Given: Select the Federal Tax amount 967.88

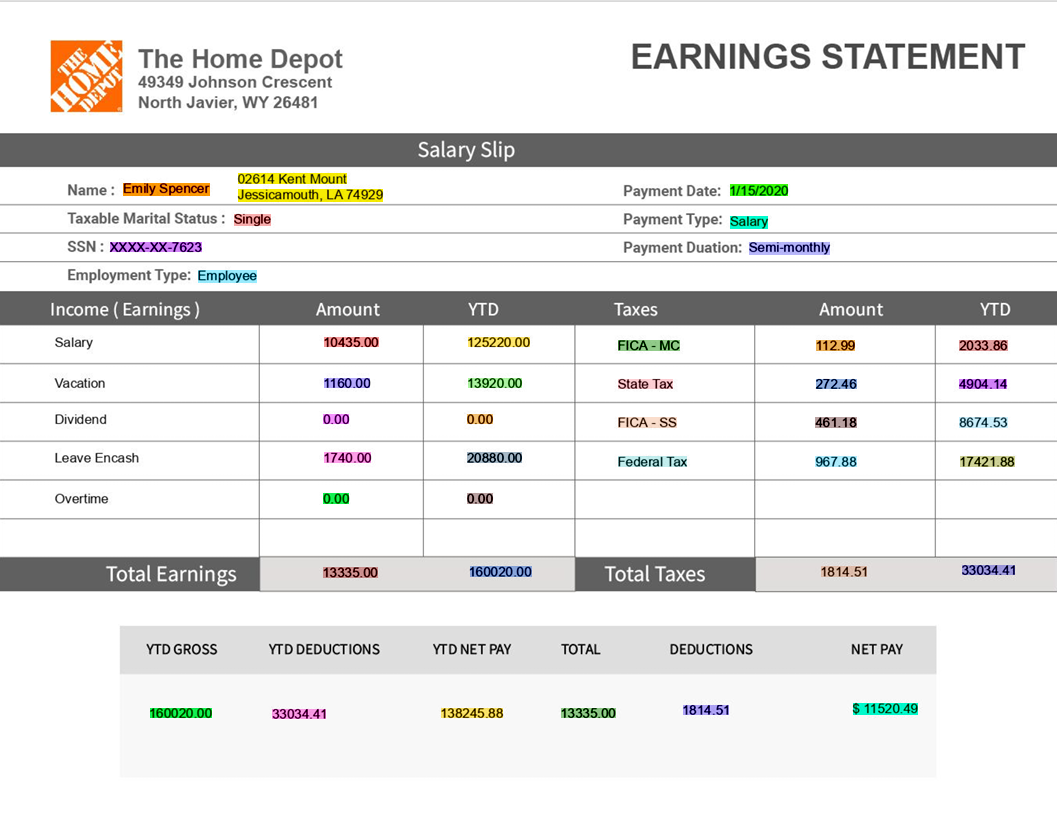Looking at the screenshot, I should (x=836, y=462).
